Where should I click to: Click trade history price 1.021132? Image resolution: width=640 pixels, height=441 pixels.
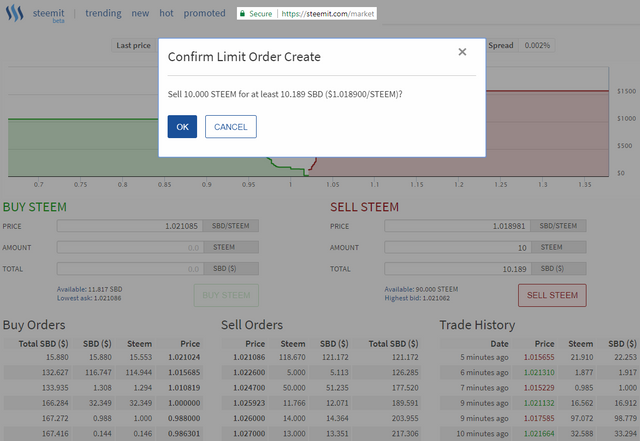539,403
